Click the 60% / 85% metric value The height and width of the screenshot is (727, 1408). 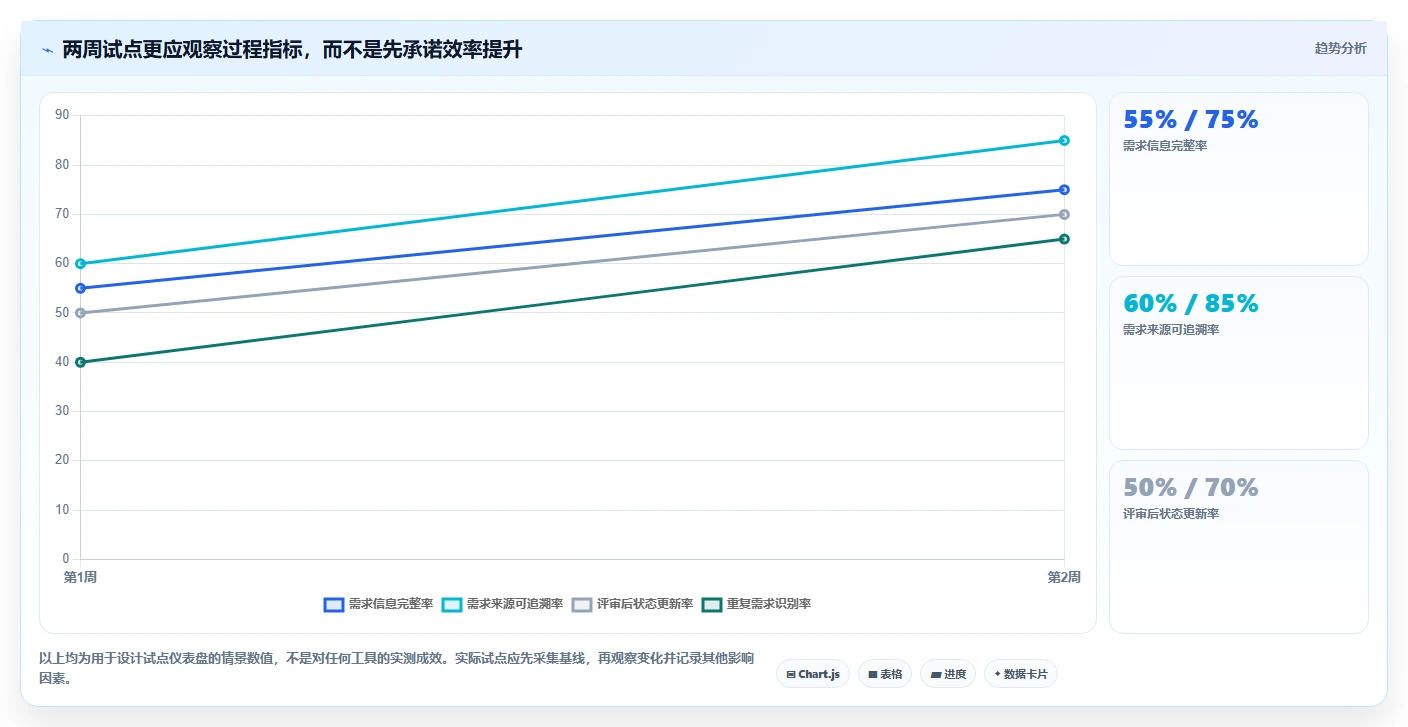coord(1190,304)
